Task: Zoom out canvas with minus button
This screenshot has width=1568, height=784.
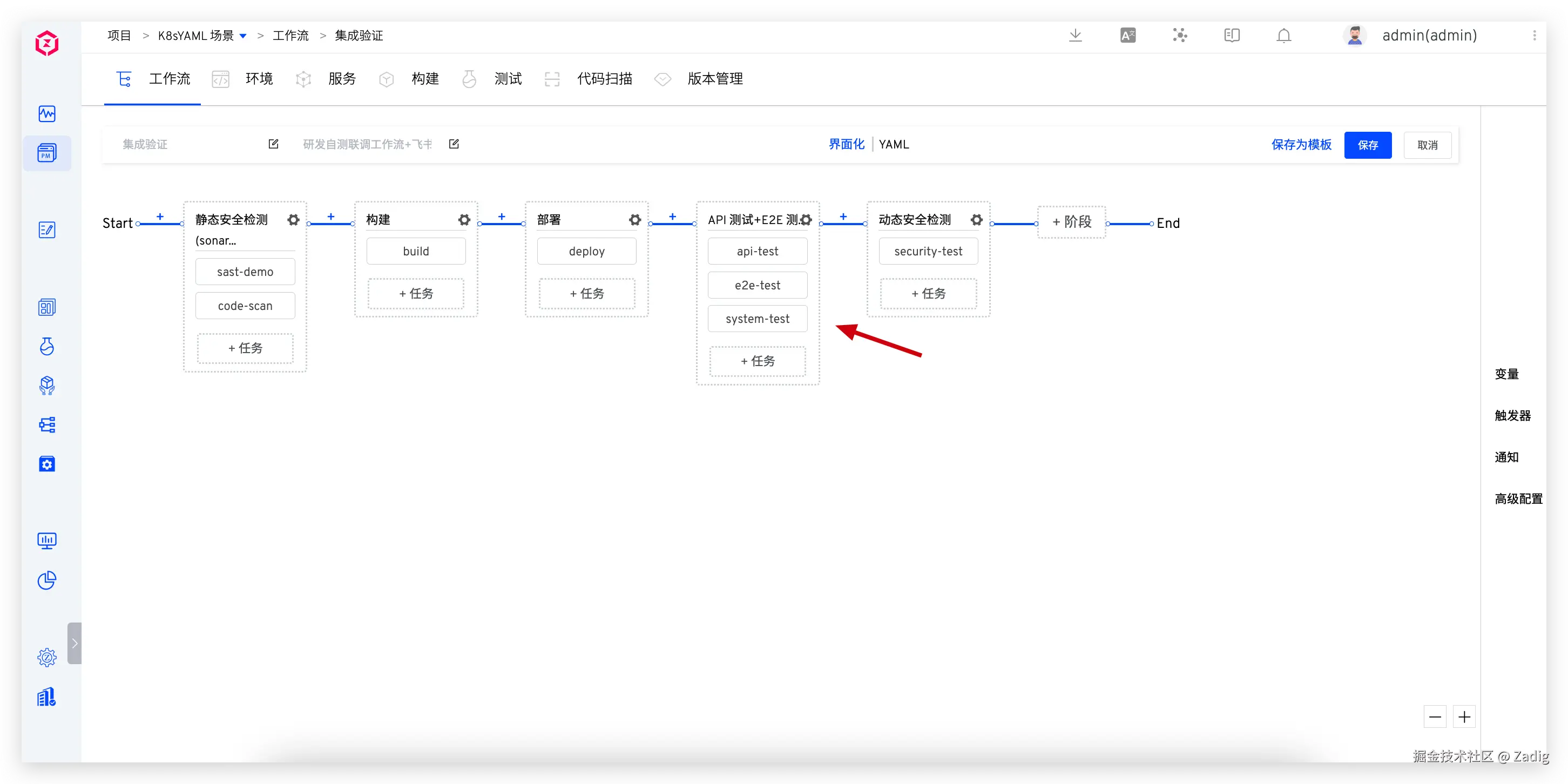Action: [x=1435, y=717]
